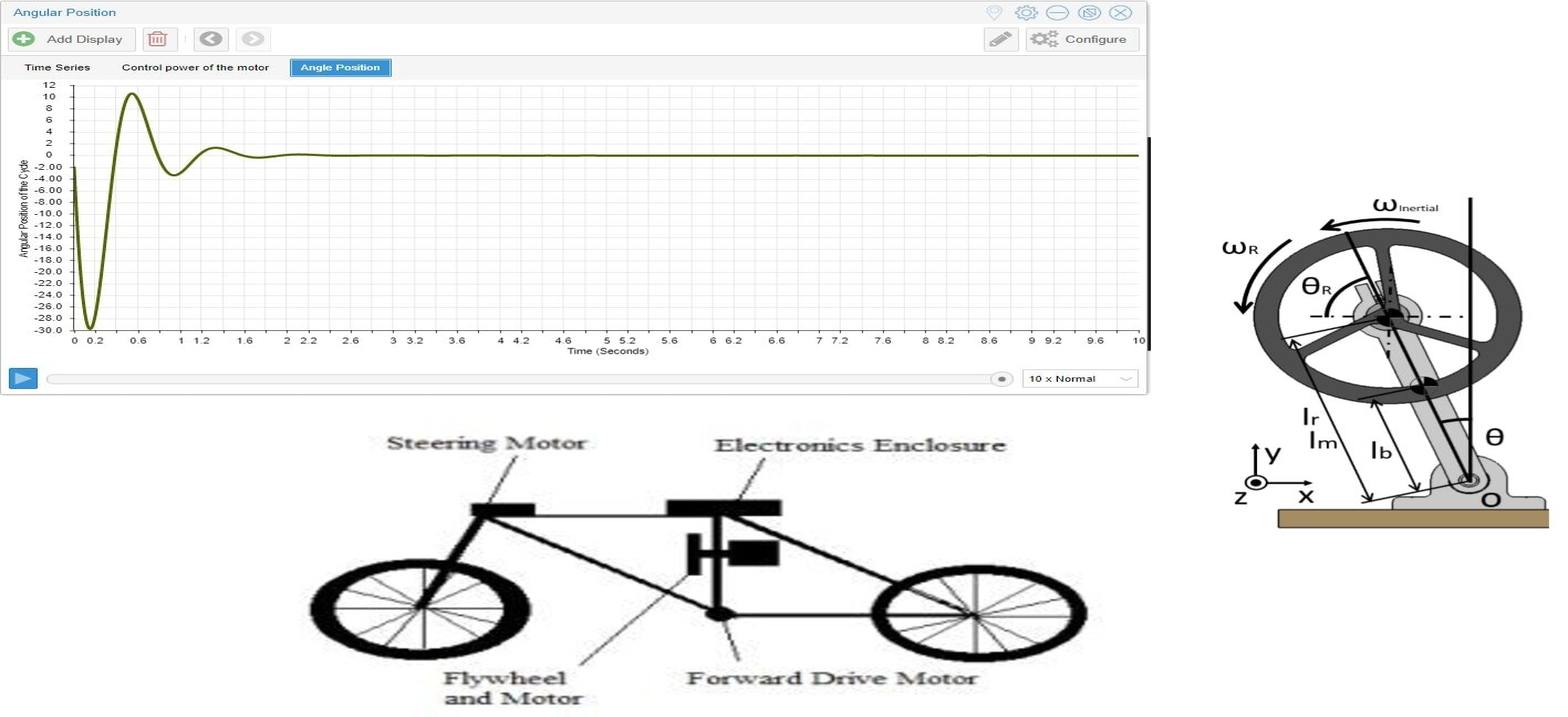Click the pencil edit icon
Screen dimensions: 1568x717
(x=1000, y=39)
